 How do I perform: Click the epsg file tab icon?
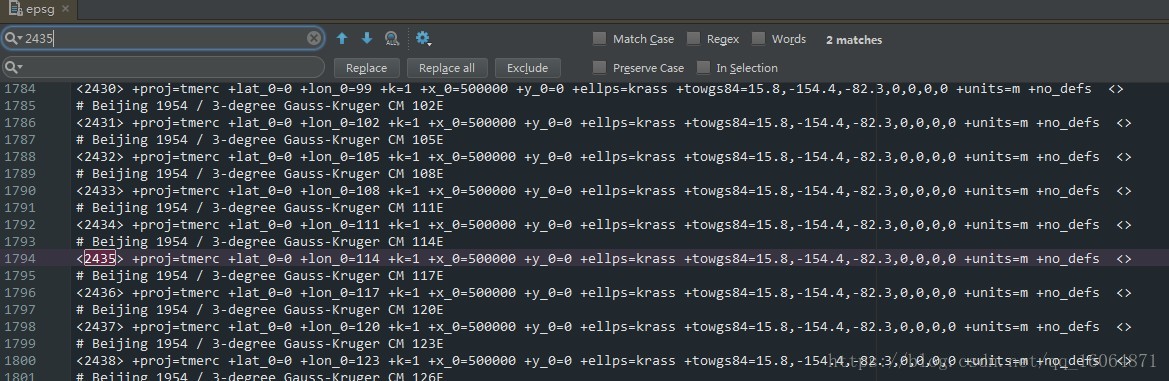click(14, 9)
